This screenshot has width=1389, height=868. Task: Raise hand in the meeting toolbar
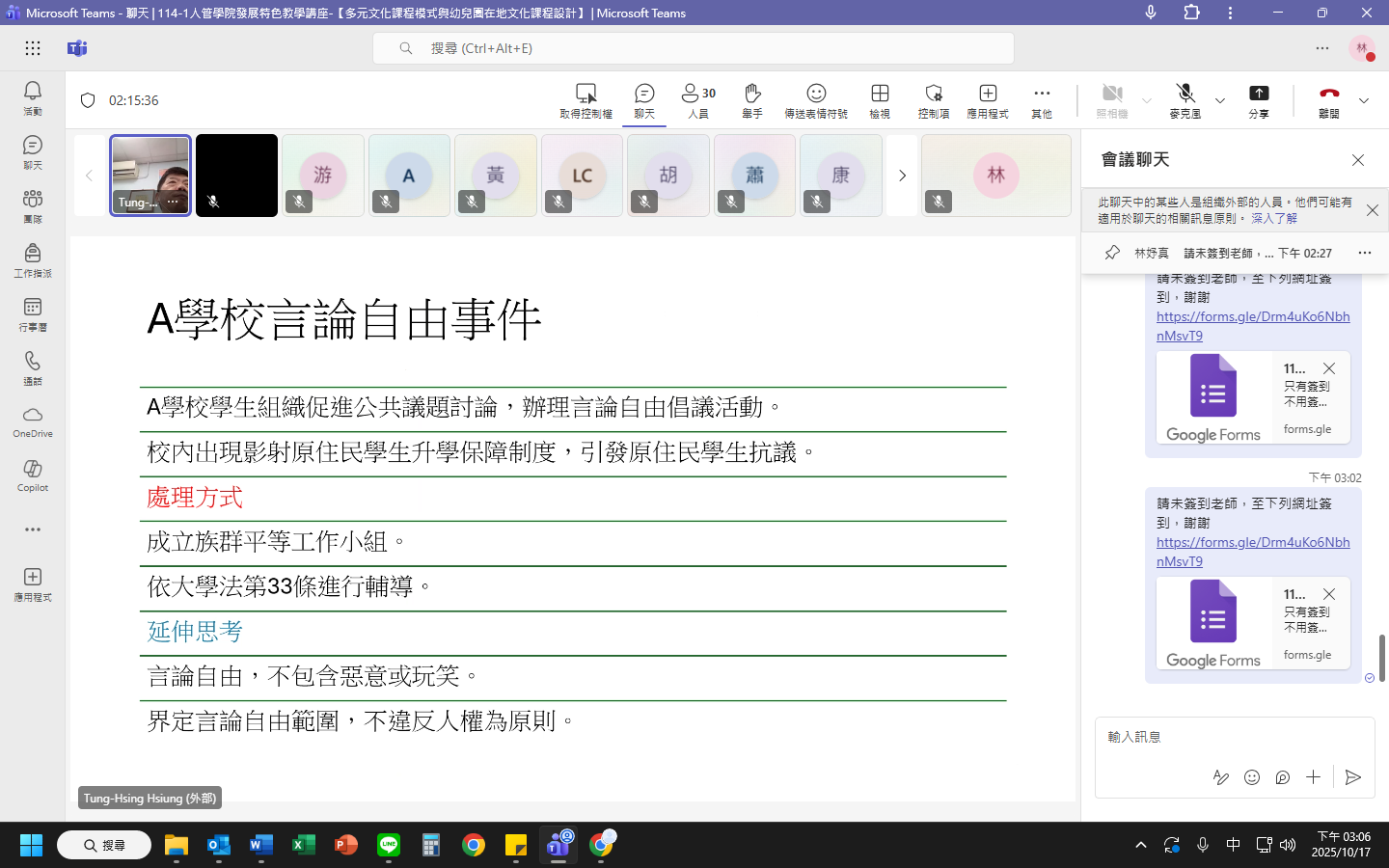752,99
